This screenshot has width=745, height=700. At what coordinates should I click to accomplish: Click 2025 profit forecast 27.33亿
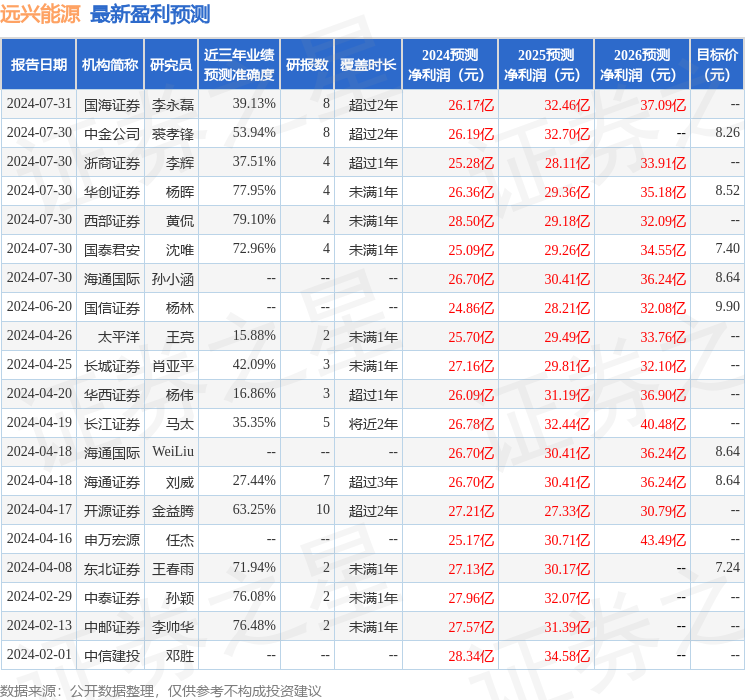[567, 510]
